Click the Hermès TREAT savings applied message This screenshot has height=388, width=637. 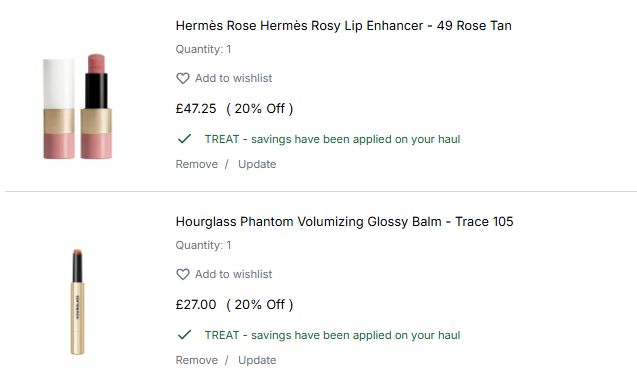(332, 139)
